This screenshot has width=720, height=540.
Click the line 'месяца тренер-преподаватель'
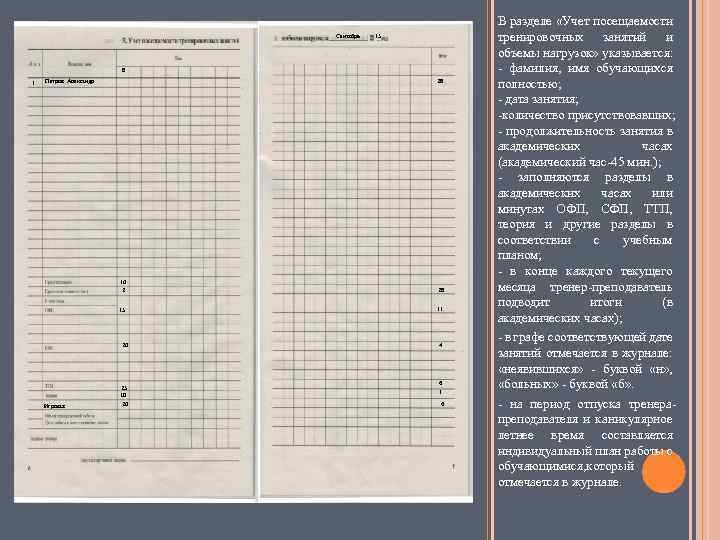coord(585,287)
